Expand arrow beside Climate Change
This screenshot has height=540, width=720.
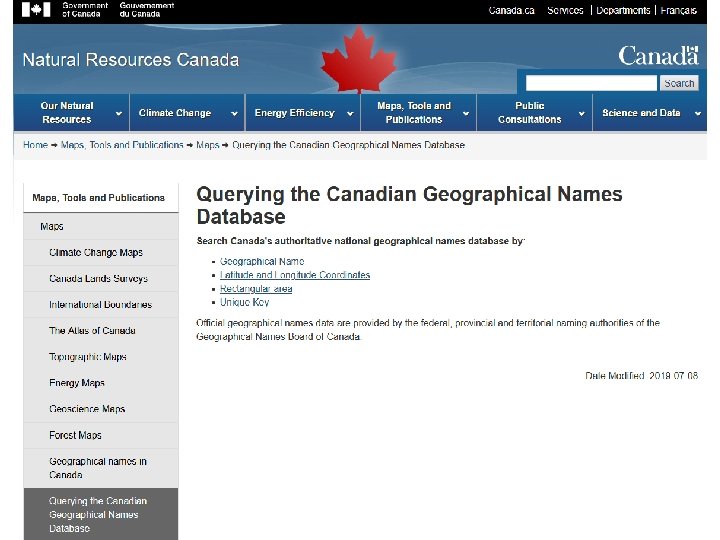pos(234,113)
